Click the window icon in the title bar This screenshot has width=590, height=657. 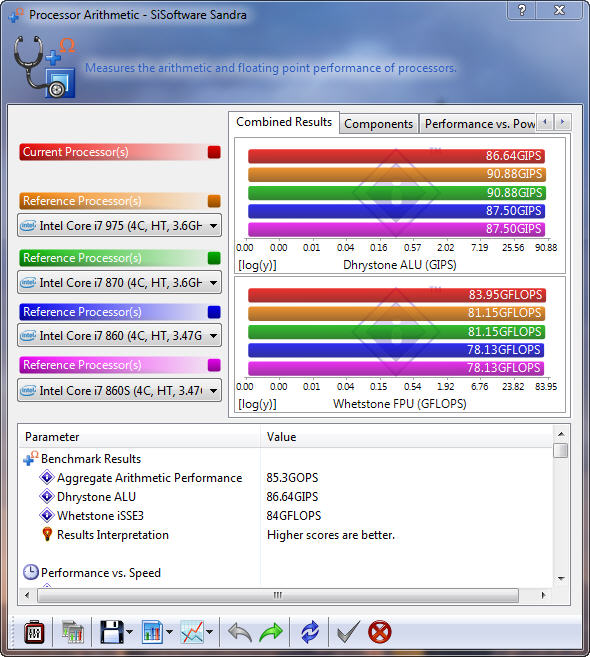pyautogui.click(x=16, y=15)
